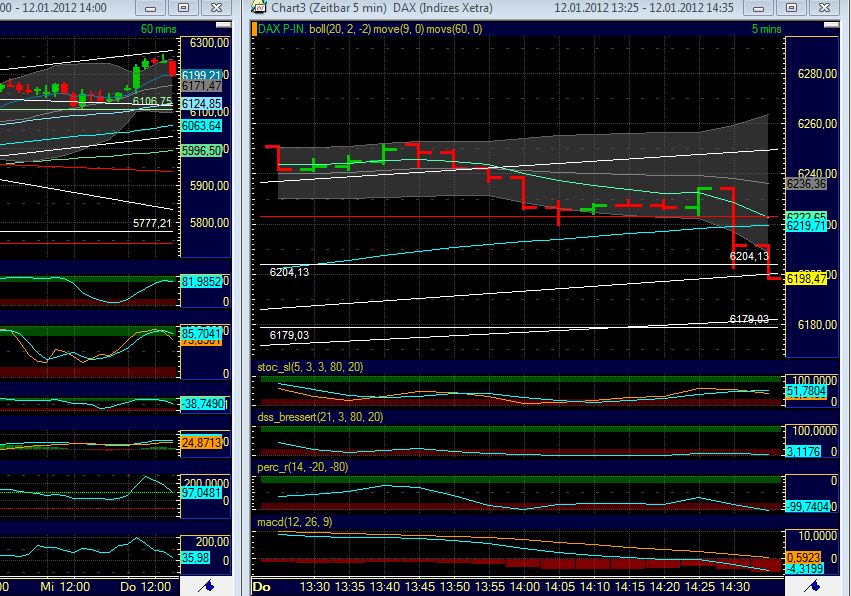Click the 6204,13 label near the last bar

[x=749, y=256]
